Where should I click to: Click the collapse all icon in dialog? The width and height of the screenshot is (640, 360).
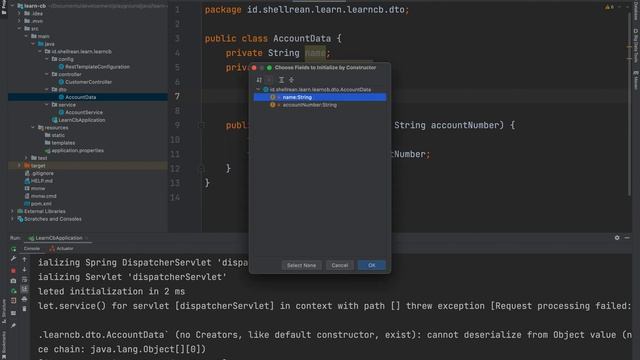tap(291, 80)
